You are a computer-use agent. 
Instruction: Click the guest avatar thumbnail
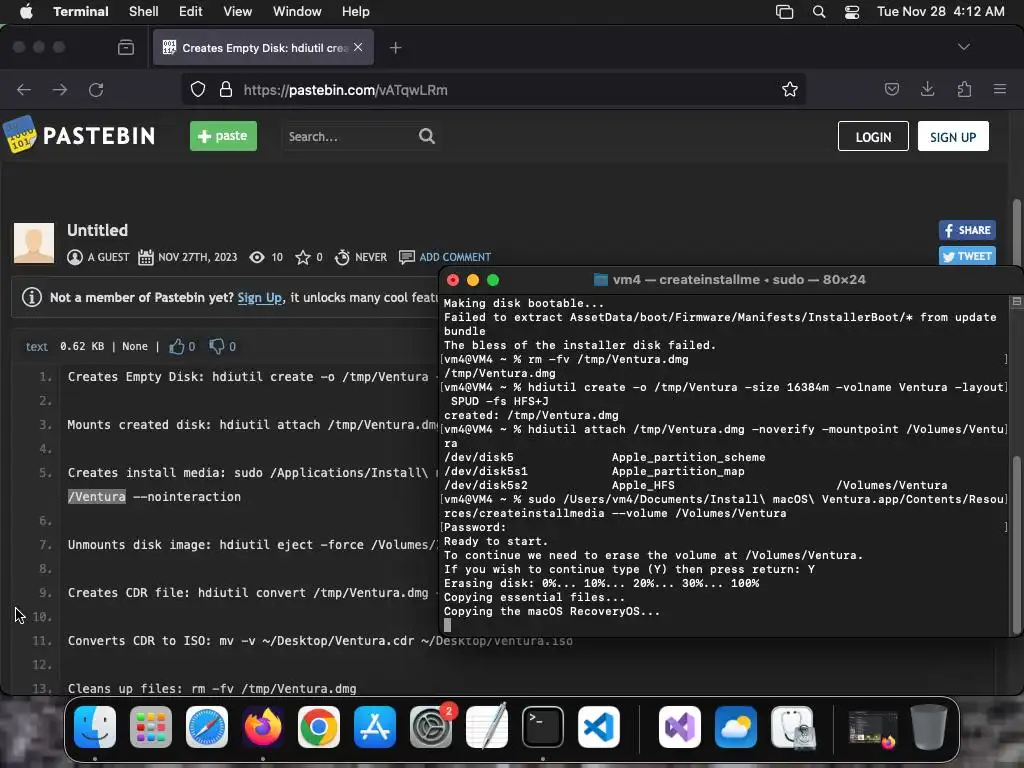tap(34, 243)
